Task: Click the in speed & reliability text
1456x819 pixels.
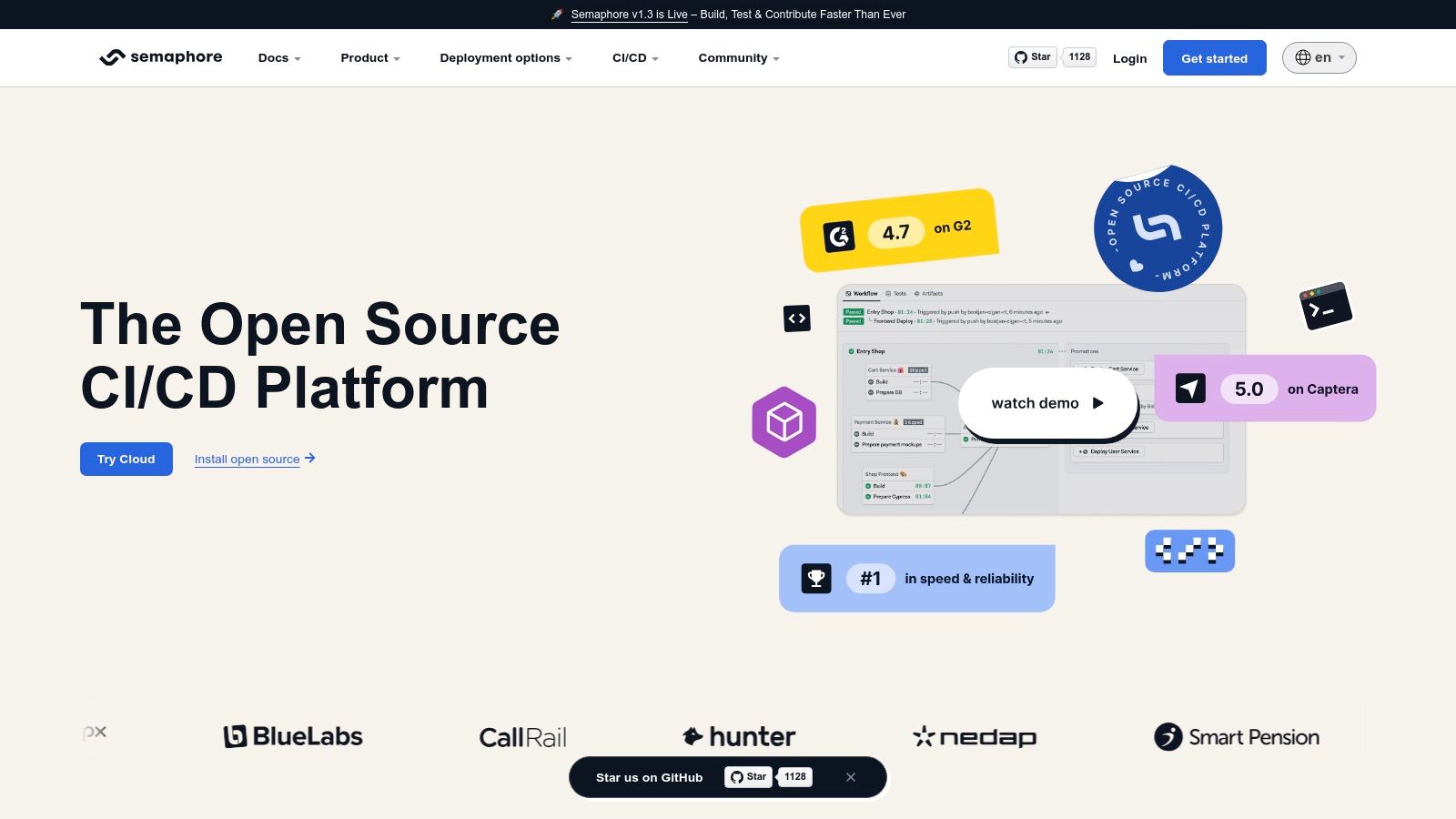Action: pyautogui.click(x=969, y=579)
